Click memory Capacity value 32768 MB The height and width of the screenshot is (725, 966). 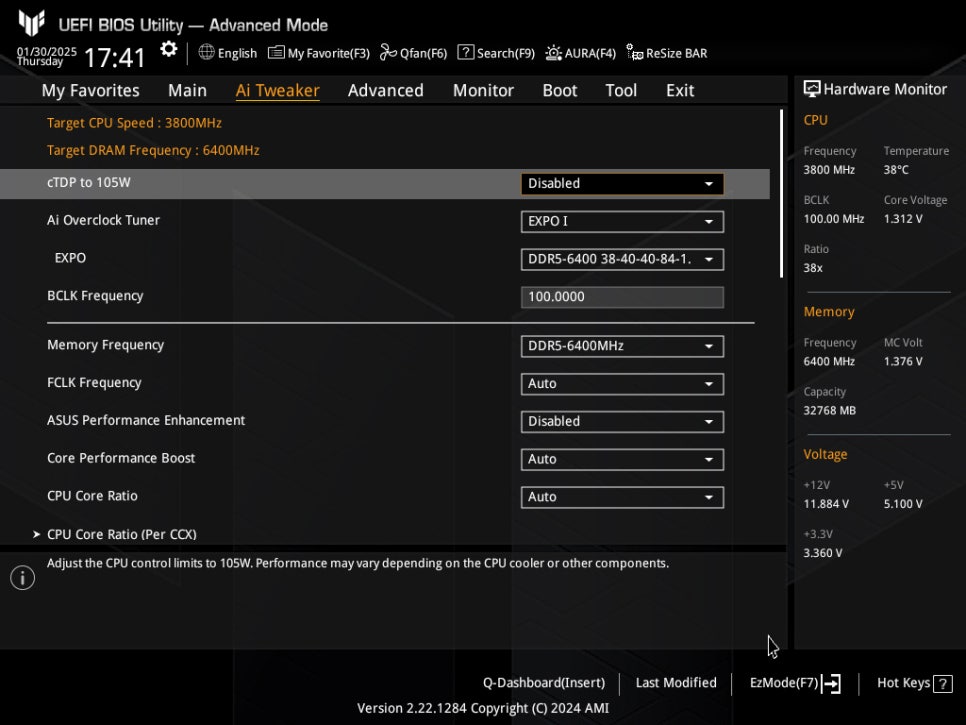829,410
